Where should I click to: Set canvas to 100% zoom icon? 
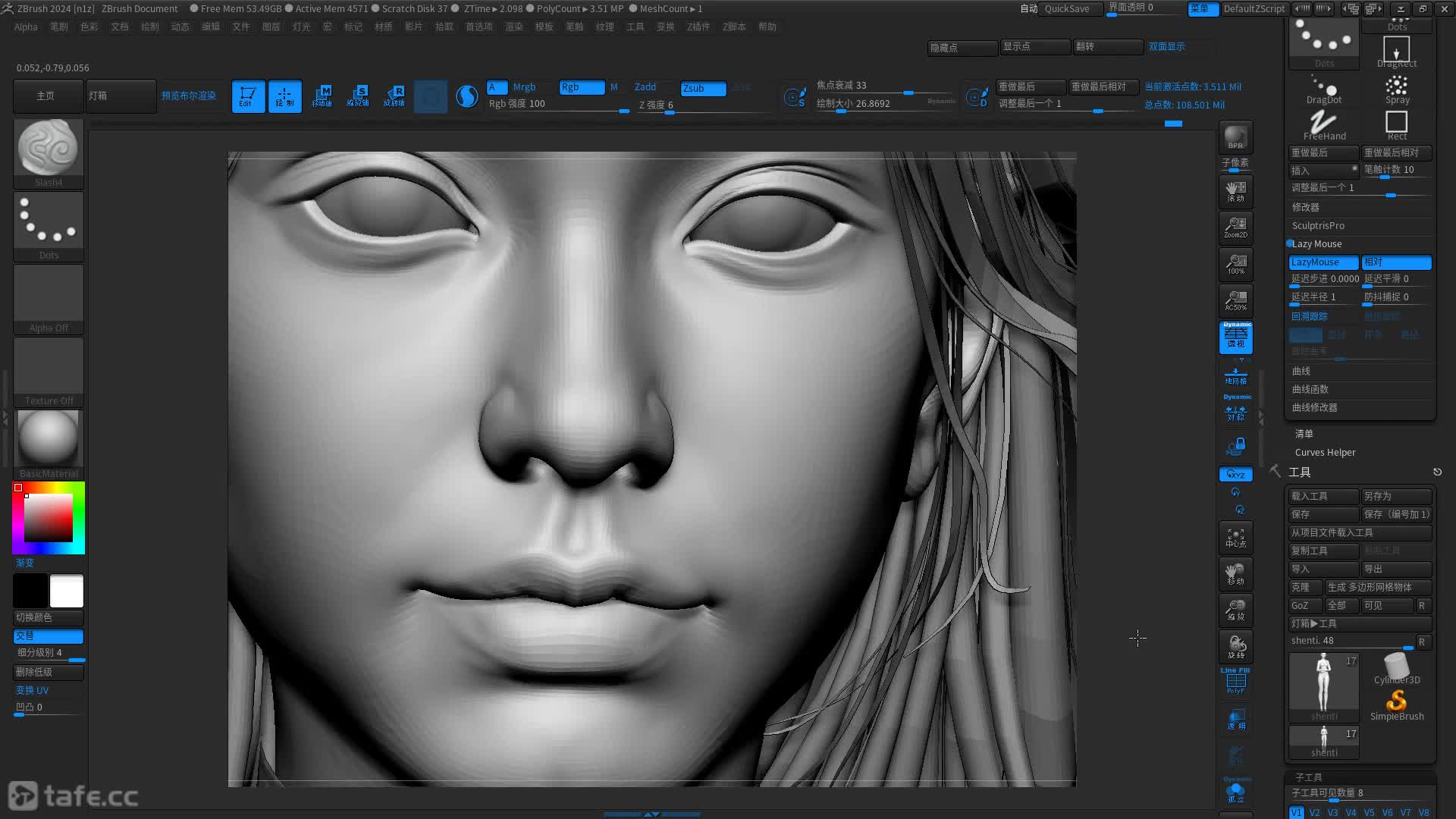click(1235, 264)
